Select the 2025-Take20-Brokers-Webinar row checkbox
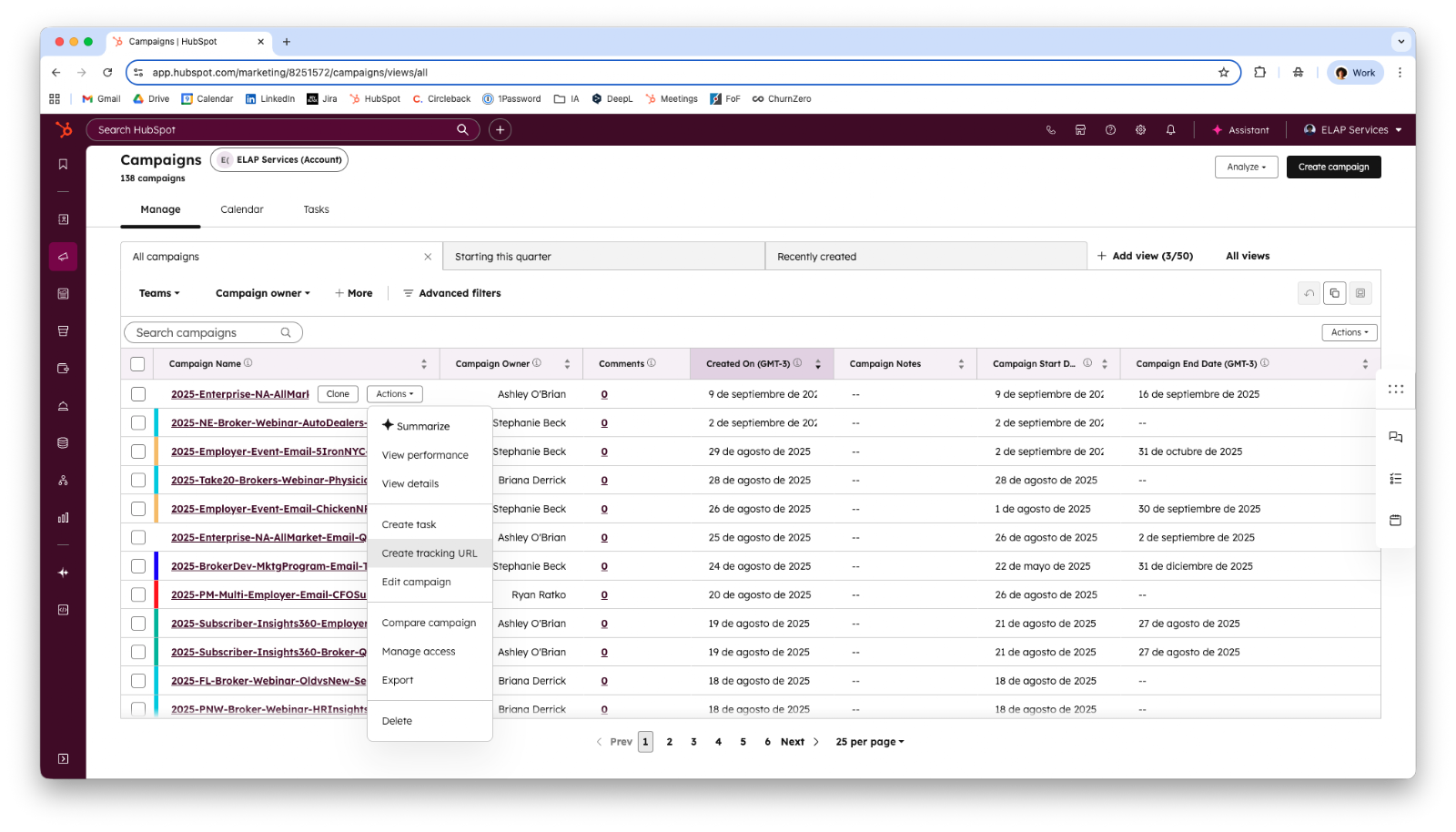 click(138, 481)
